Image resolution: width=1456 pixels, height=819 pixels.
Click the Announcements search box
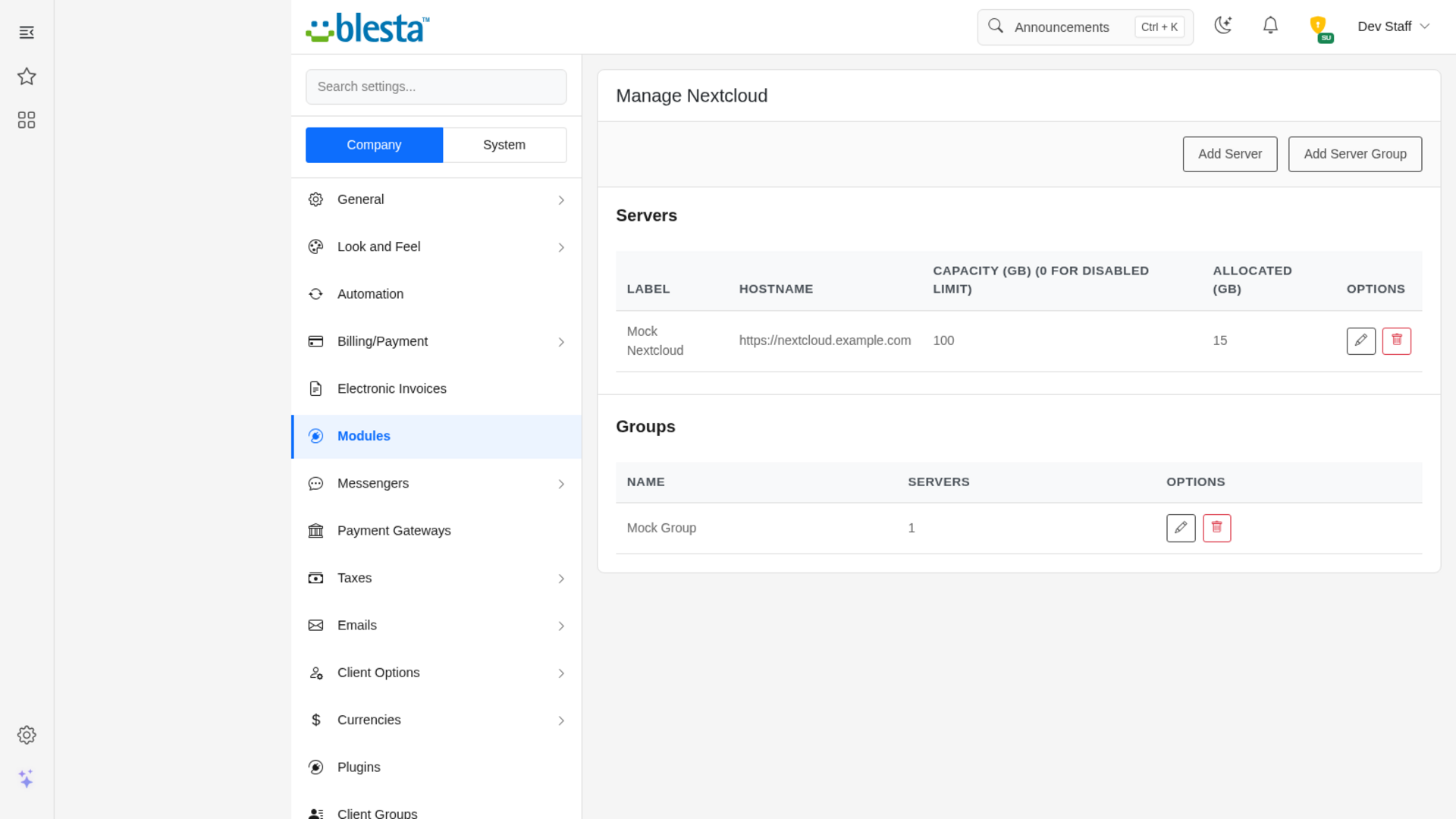click(1085, 27)
